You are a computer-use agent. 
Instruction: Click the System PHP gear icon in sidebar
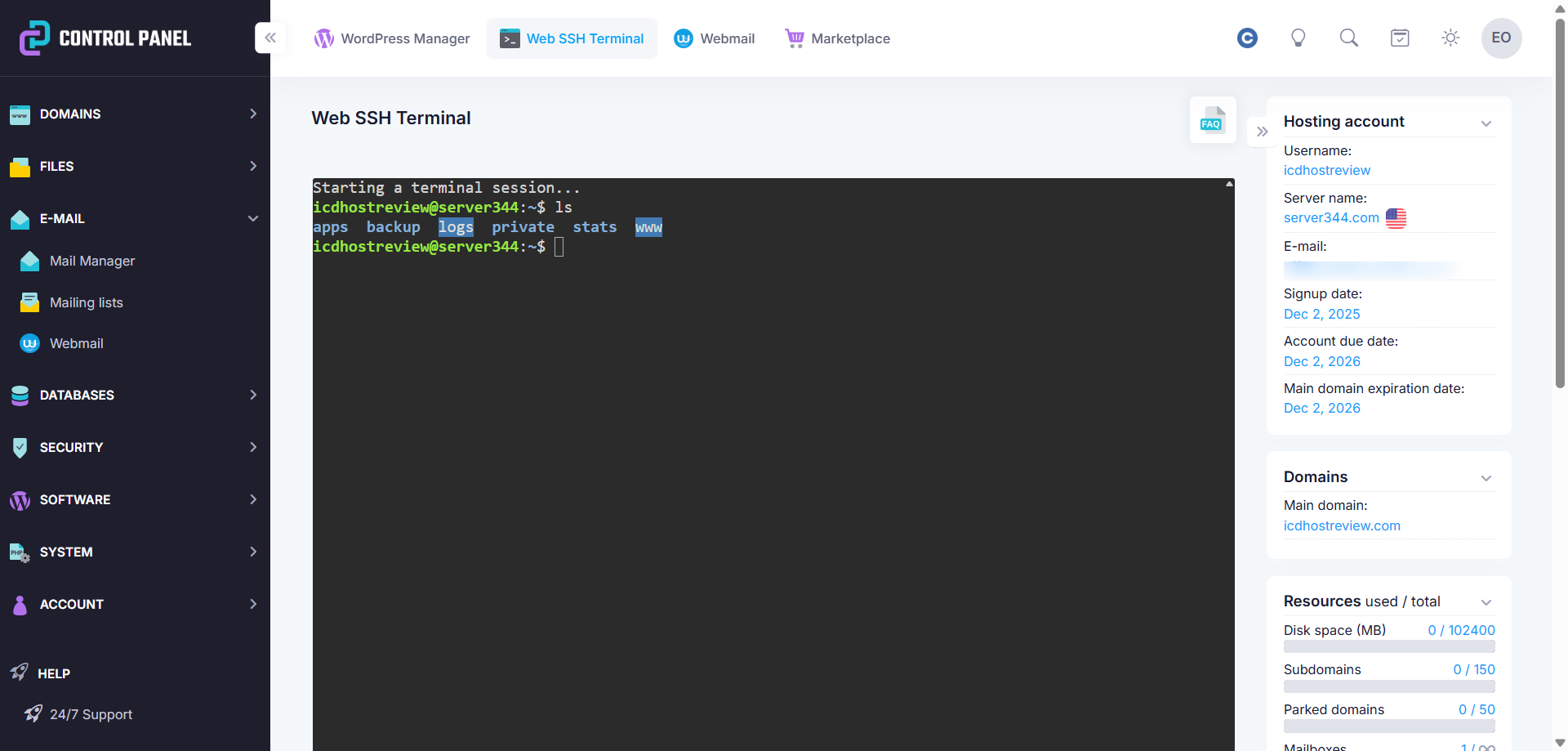point(20,552)
